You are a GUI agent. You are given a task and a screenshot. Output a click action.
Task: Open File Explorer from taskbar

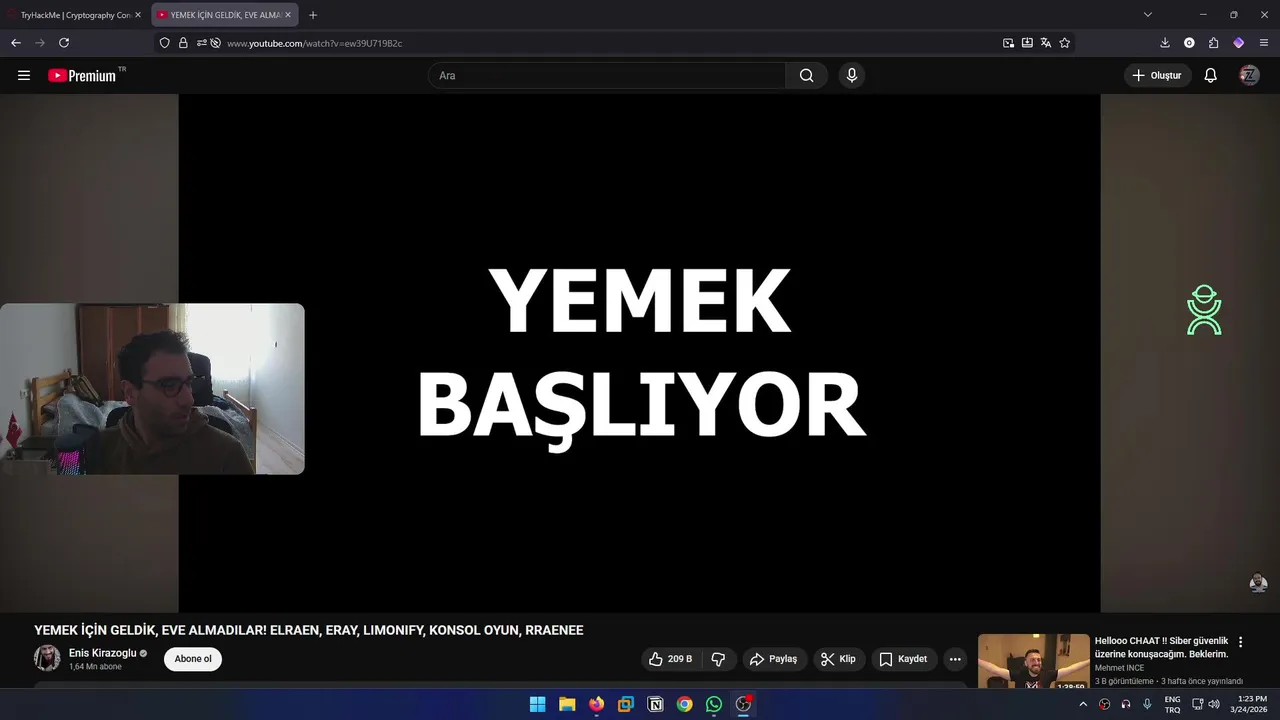[567, 704]
